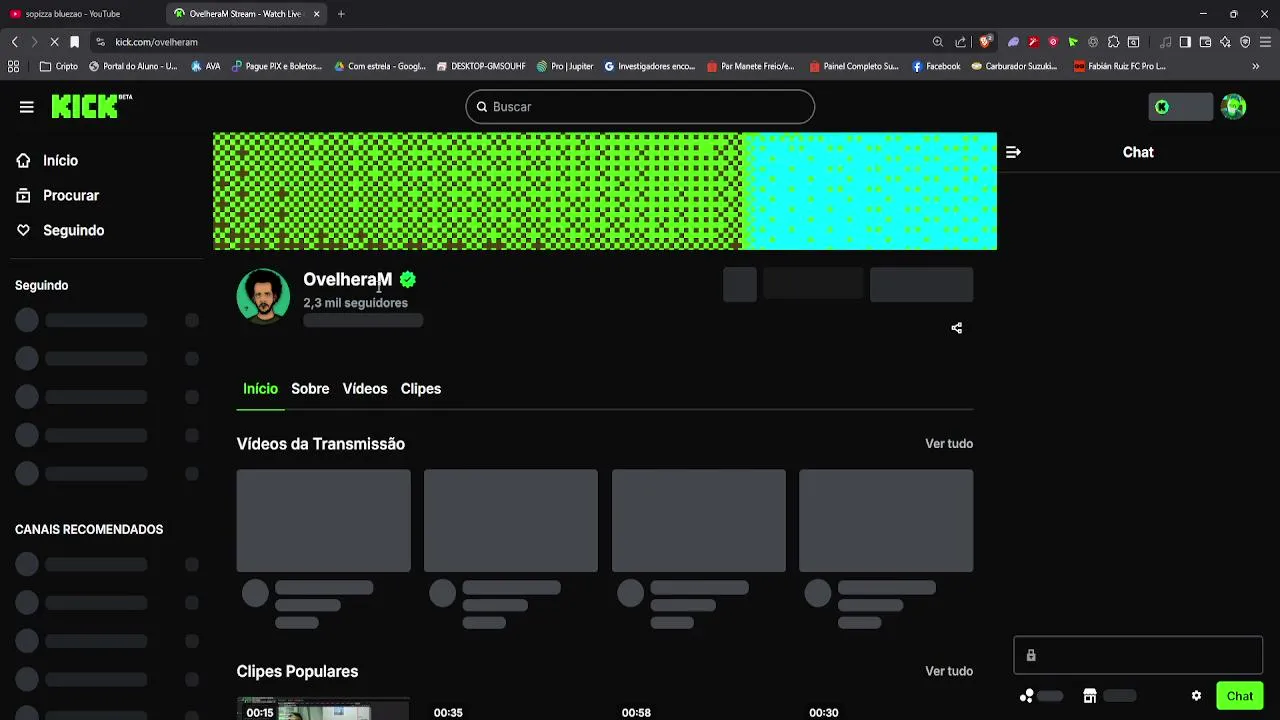
Task: Switch to the Sobre tab
Action: [x=310, y=389]
